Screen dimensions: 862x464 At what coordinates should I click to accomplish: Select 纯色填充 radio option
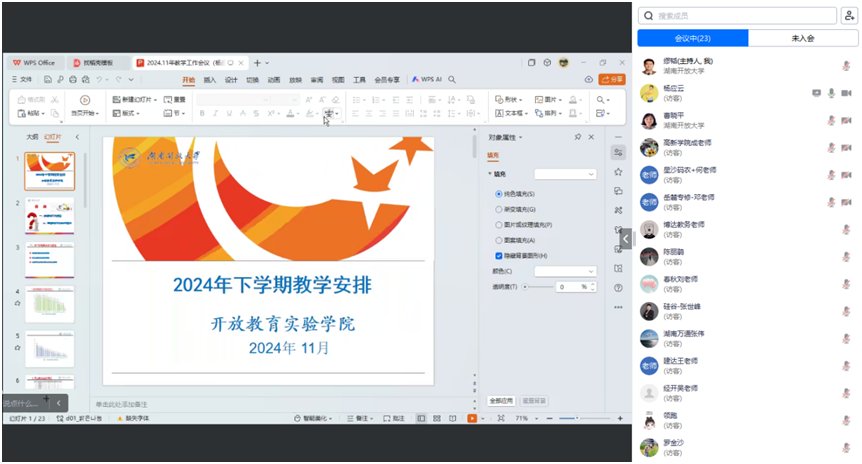[x=500, y=193]
